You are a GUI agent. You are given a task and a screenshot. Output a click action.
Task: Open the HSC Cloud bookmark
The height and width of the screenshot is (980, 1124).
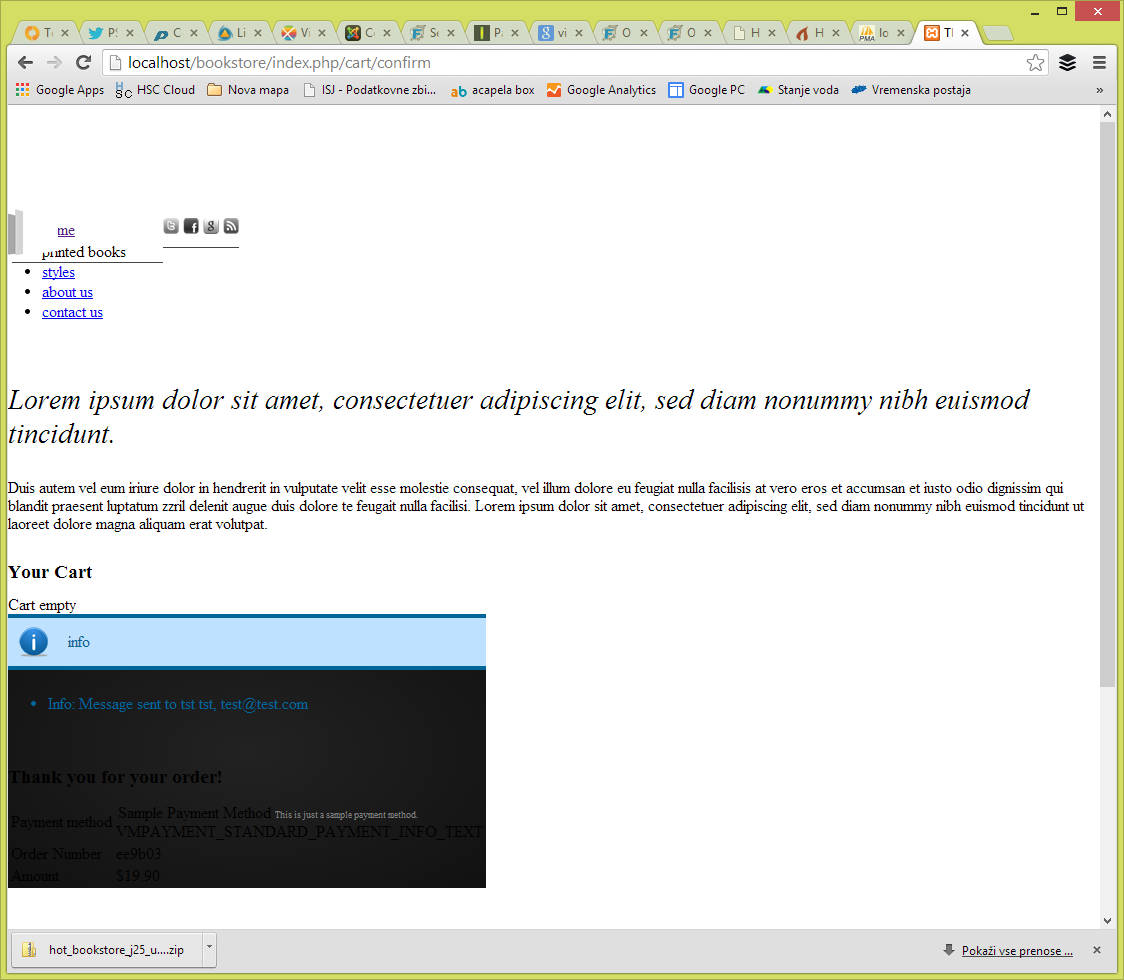coord(156,90)
